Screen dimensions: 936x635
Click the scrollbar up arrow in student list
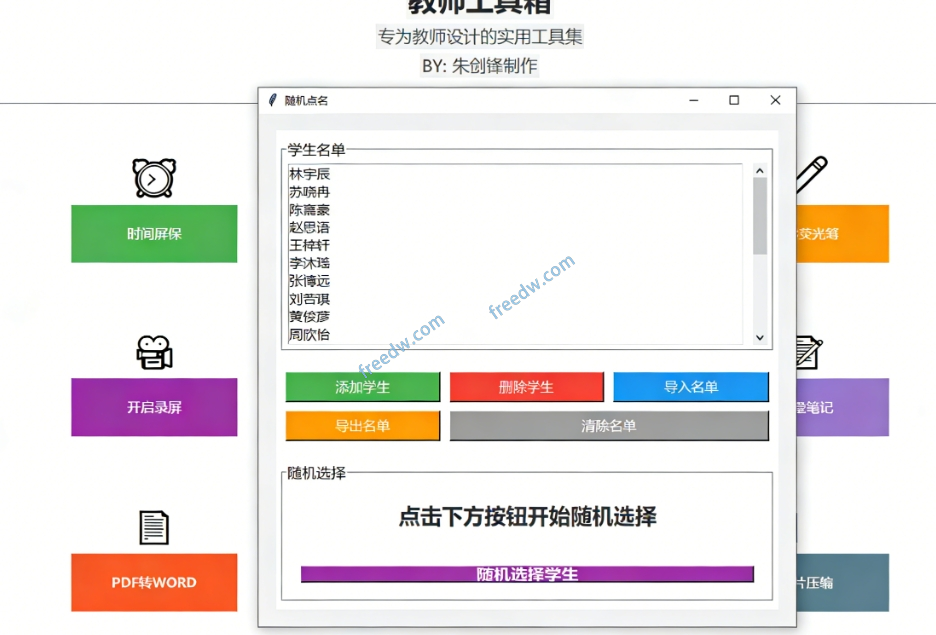click(x=760, y=170)
